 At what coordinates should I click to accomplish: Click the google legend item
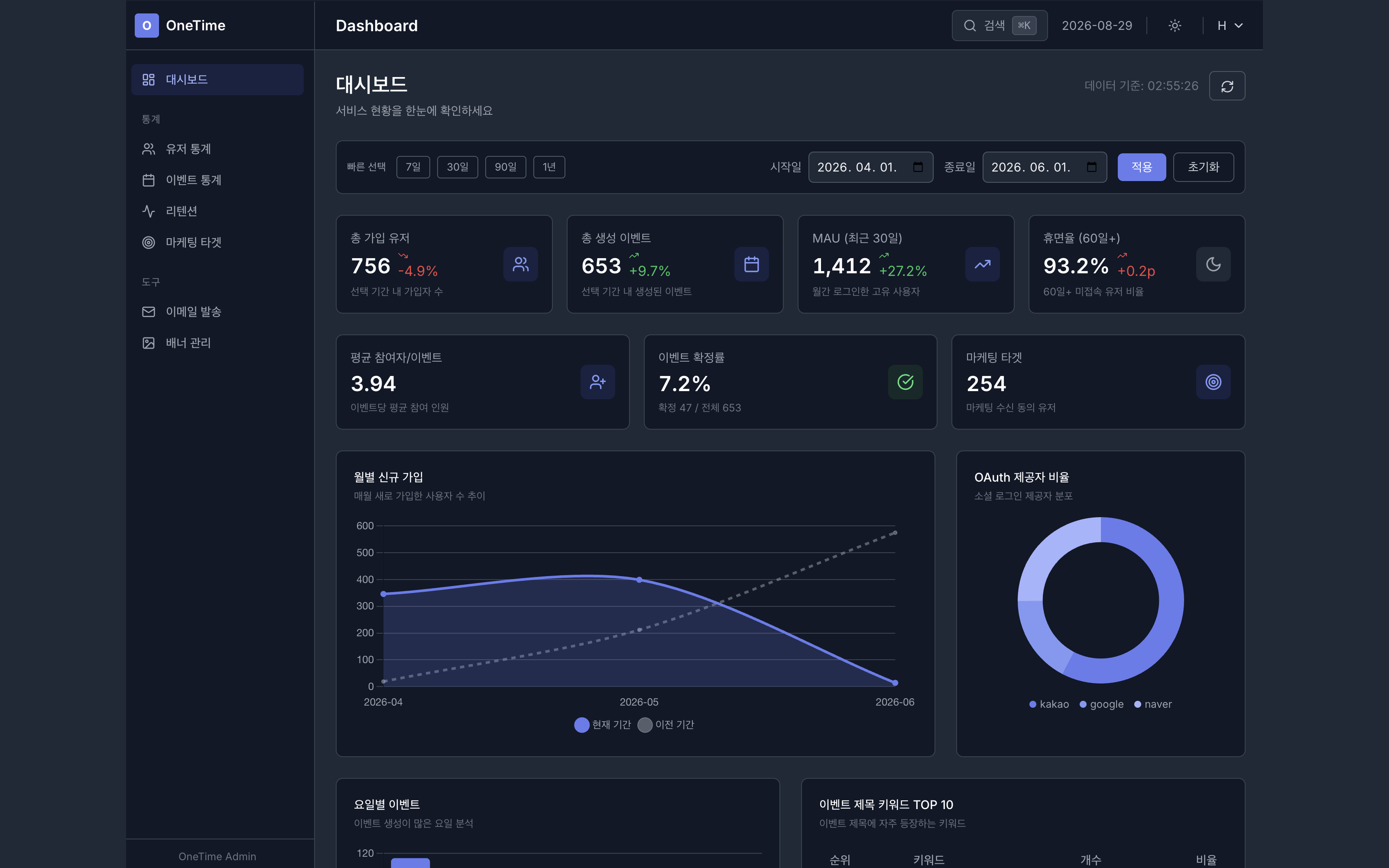(1101, 704)
